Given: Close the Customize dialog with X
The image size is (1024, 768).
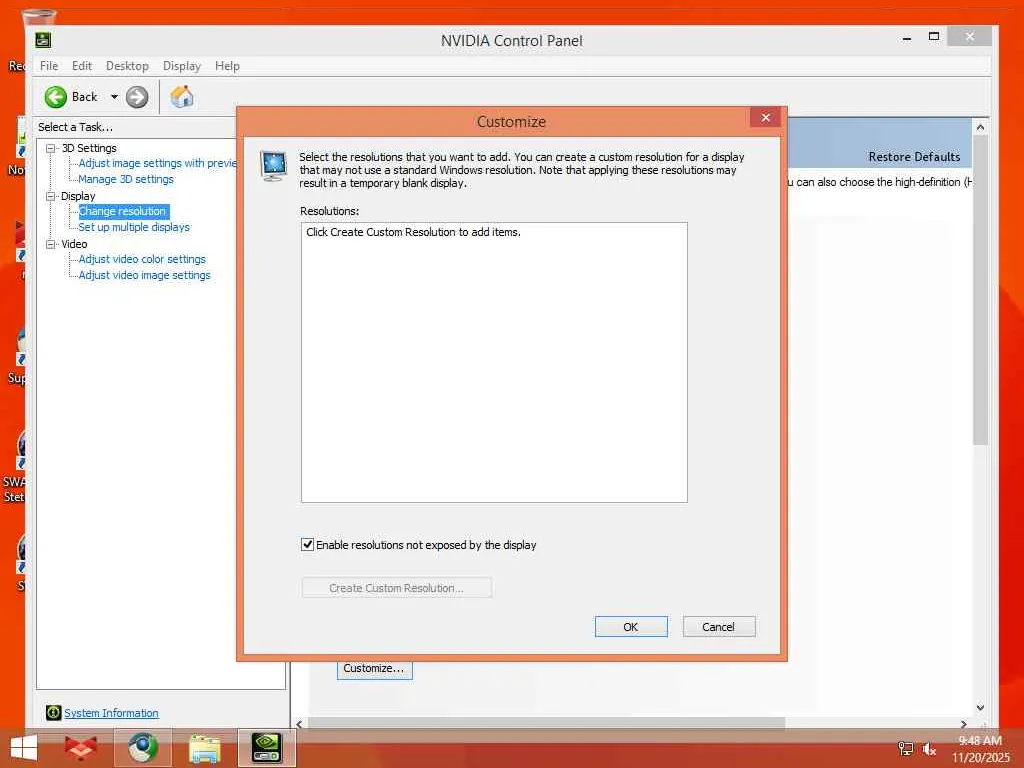Looking at the screenshot, I should click(x=765, y=118).
